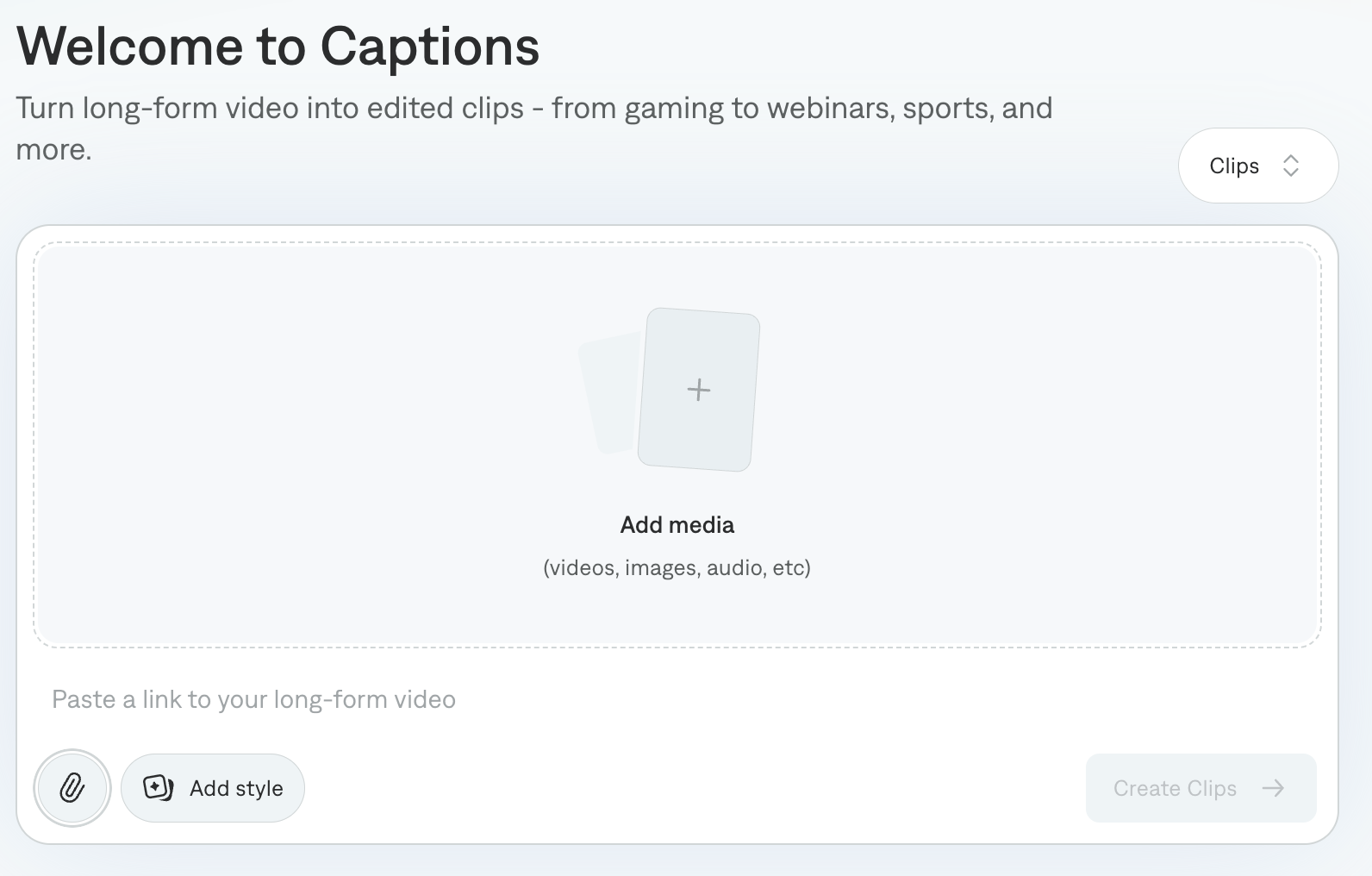Focus the paste link input field
The height and width of the screenshot is (876, 1372).
(677, 699)
